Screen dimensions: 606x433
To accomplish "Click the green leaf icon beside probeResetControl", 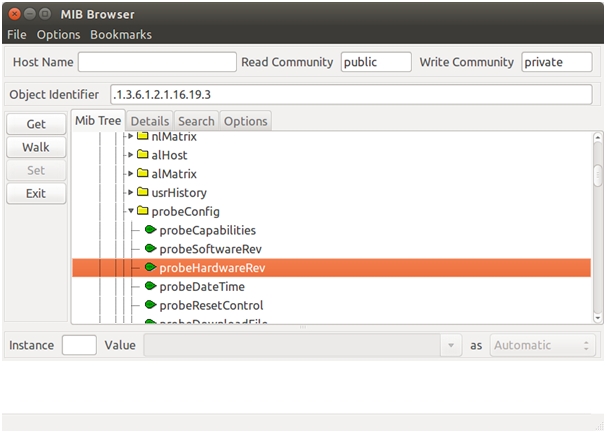I will [150, 305].
